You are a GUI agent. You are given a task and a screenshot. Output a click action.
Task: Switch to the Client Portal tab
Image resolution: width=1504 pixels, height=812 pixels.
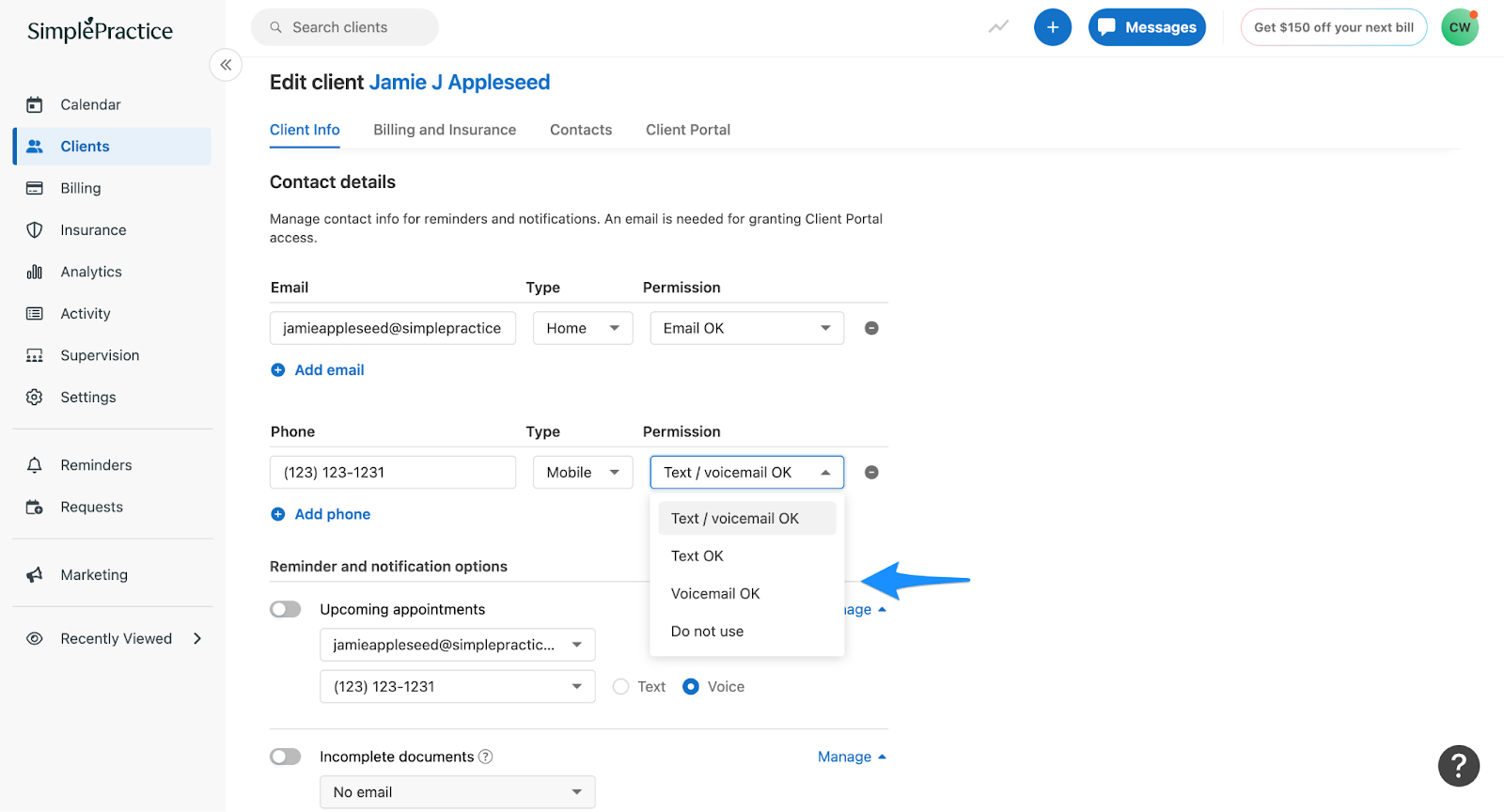pyautogui.click(x=688, y=130)
